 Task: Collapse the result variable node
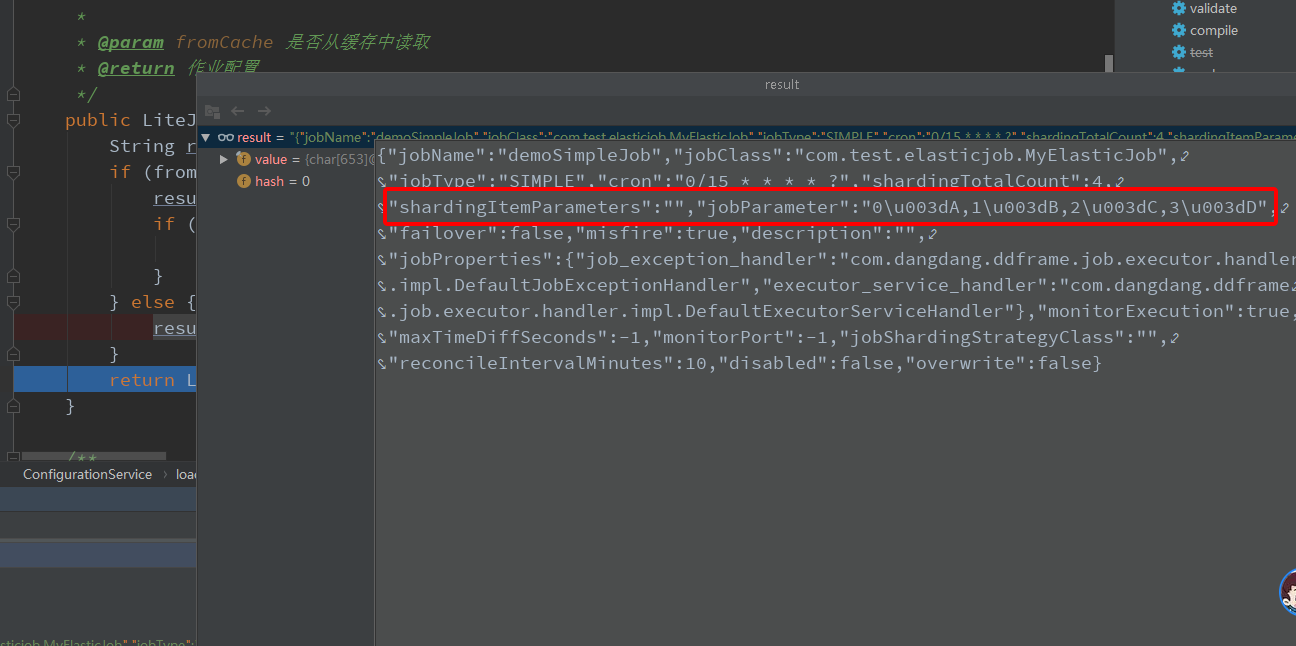point(206,137)
